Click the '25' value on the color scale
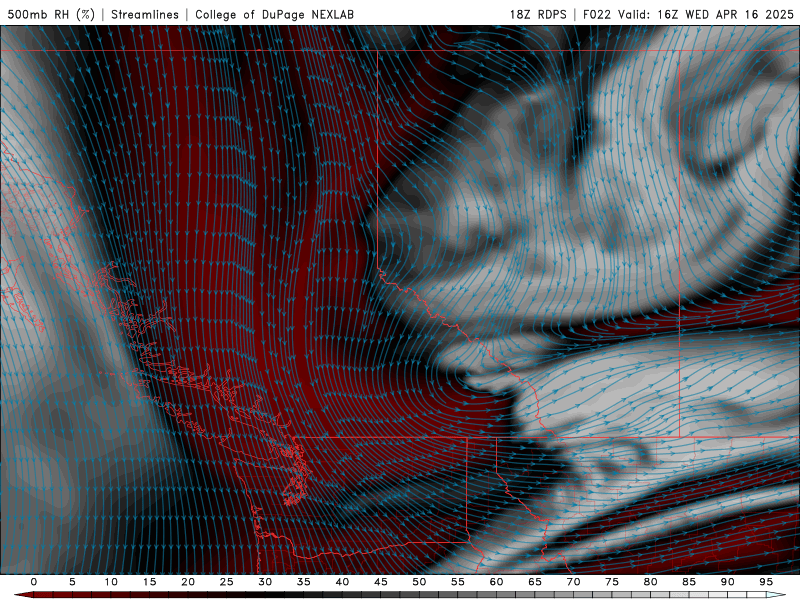Viewport: 800px width, 600px height. coord(227,582)
